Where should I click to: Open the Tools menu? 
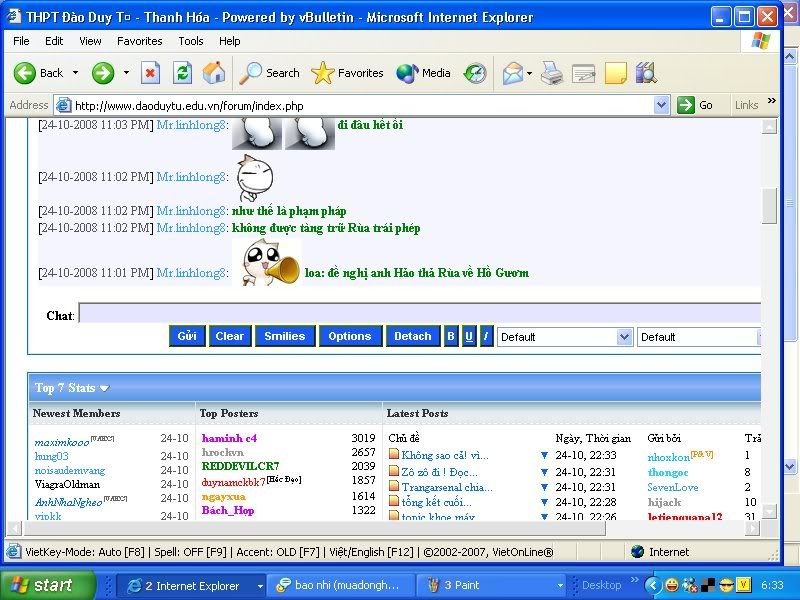pos(190,41)
